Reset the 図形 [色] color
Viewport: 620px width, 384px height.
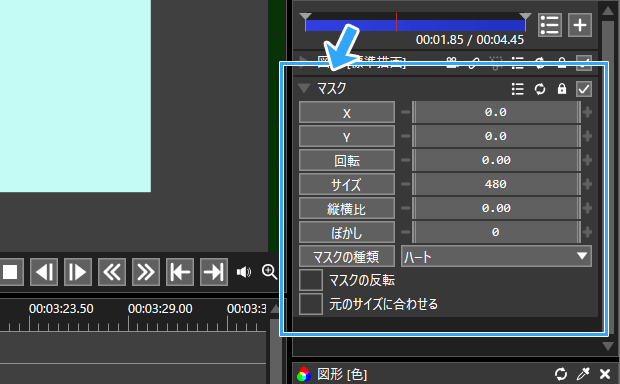pyautogui.click(x=561, y=374)
